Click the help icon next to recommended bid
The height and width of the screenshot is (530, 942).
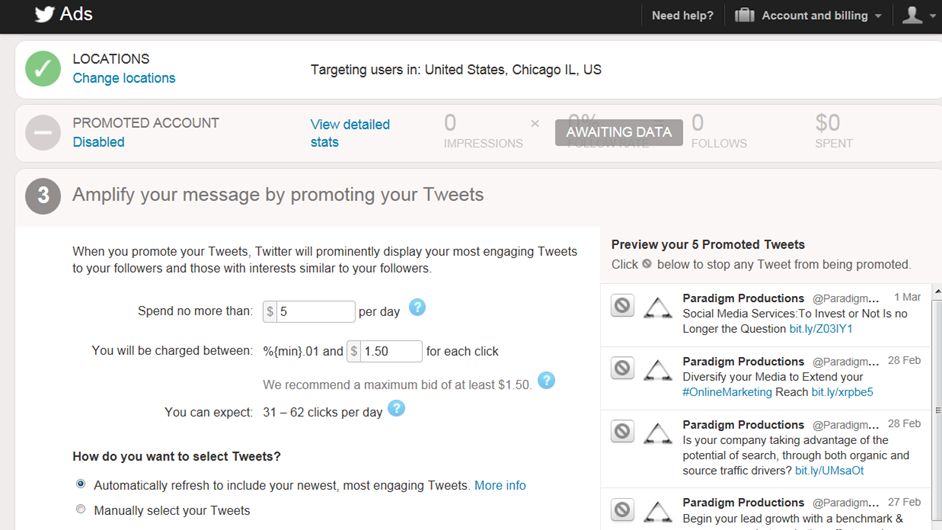pos(546,380)
